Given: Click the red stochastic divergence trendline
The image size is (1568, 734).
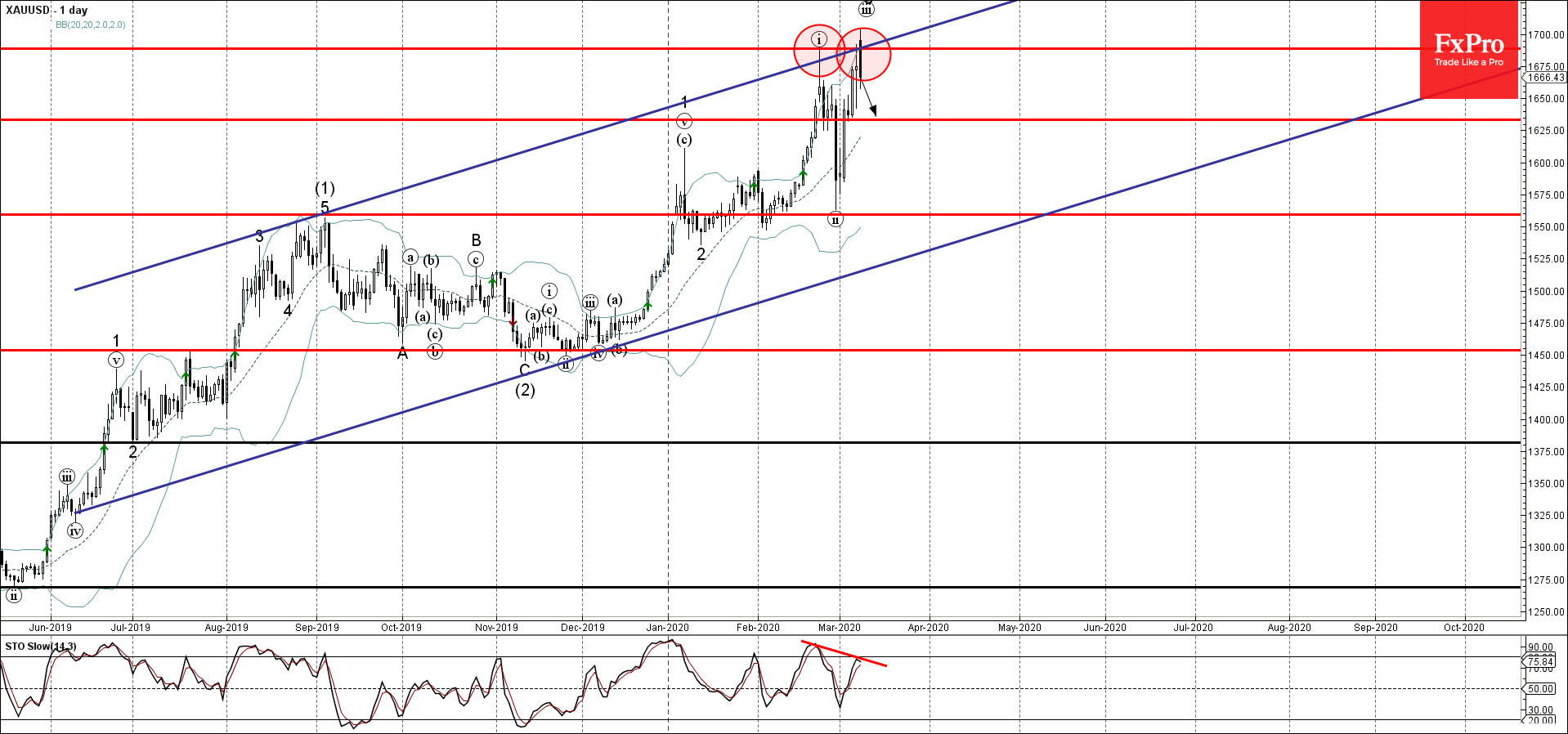Looking at the screenshot, I should pyautogui.click(x=844, y=653).
